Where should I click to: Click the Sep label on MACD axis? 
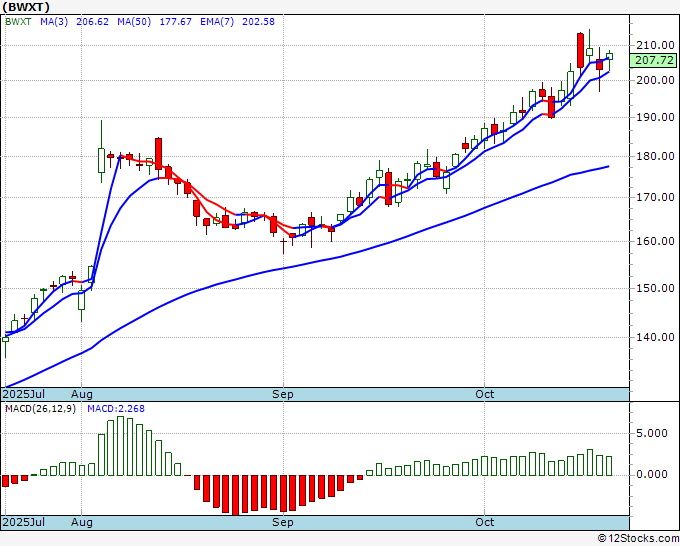coord(283,523)
